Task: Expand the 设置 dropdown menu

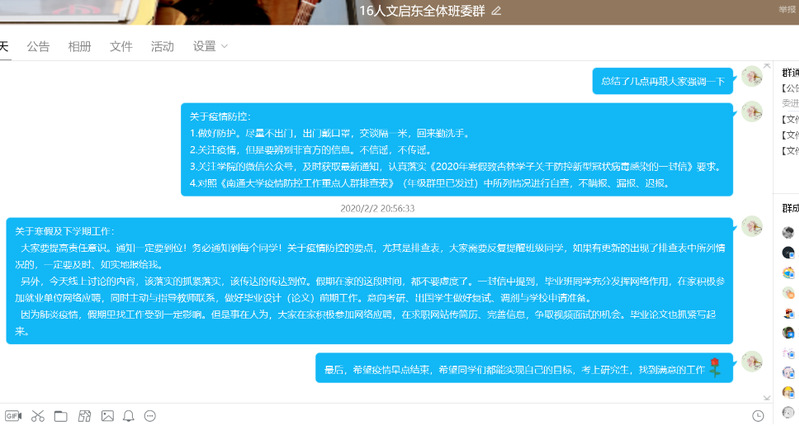Action: coord(211,46)
